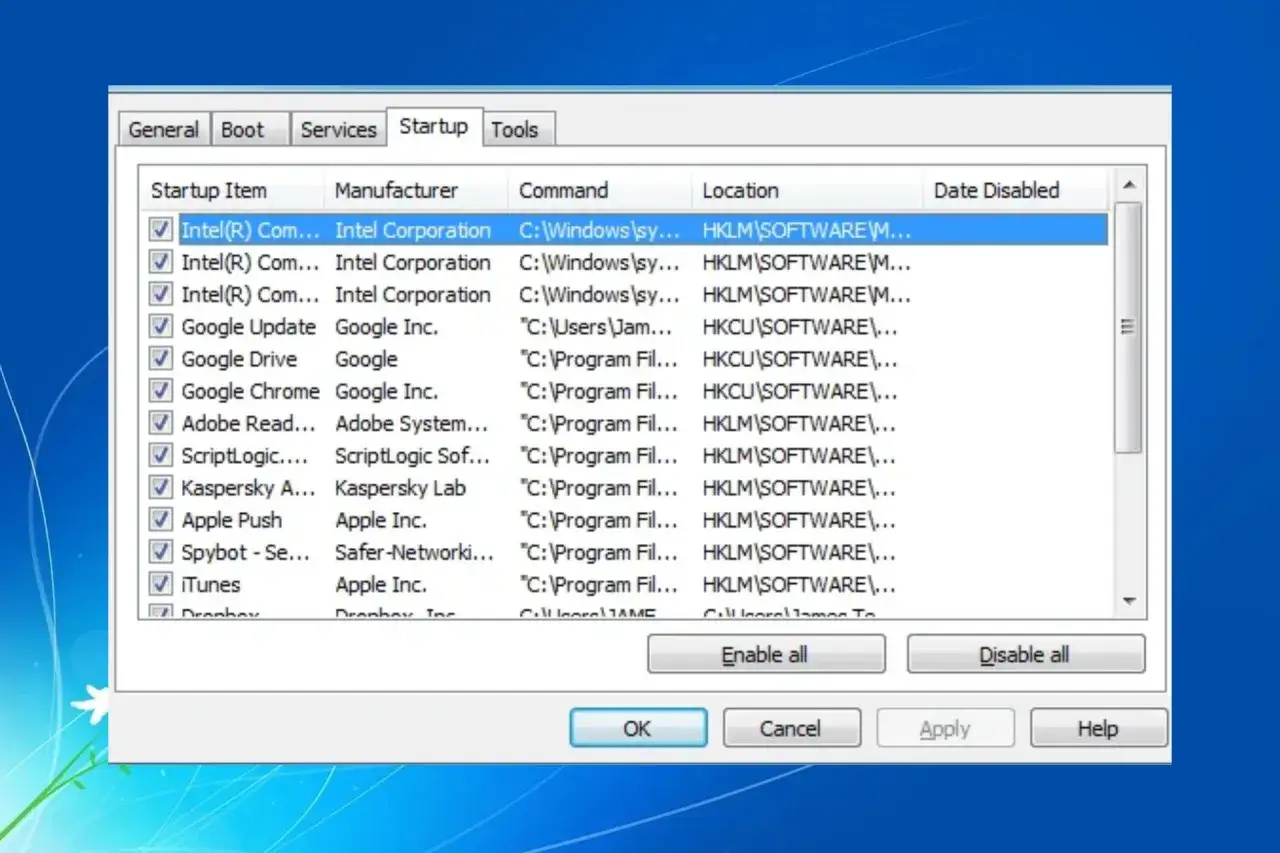This screenshot has width=1280, height=853.
Task: Select the Adobe Read… row text
Action: [x=248, y=423]
